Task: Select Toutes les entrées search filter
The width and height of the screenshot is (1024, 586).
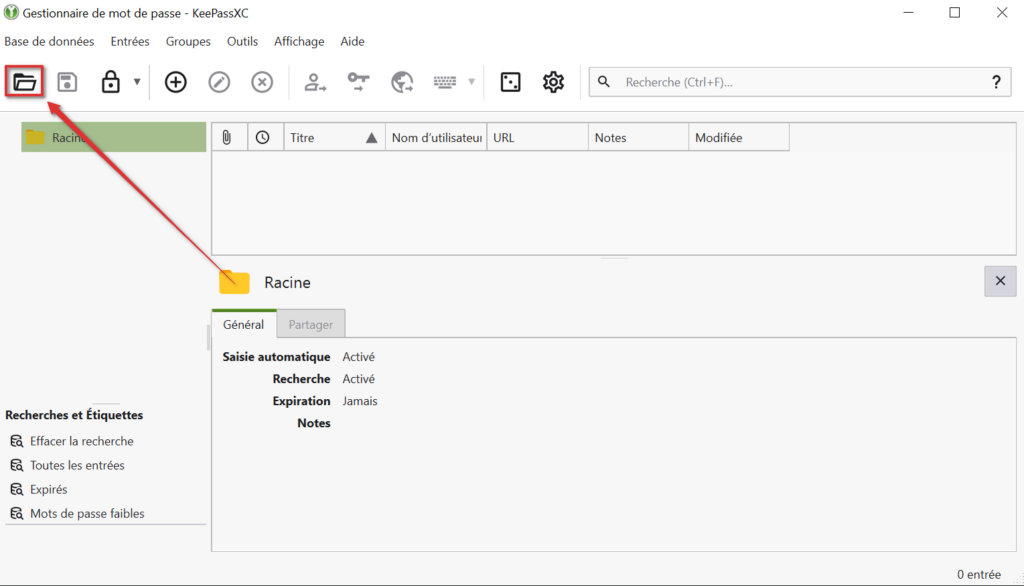Action: tap(77, 465)
